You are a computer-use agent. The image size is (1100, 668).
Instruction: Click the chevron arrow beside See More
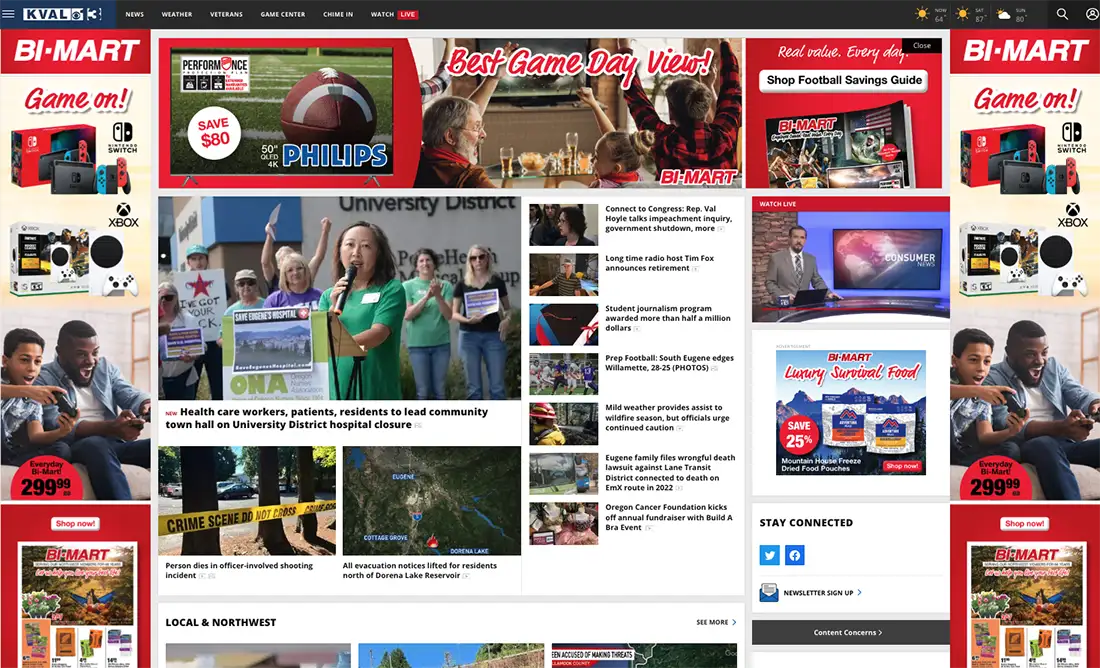(735, 622)
